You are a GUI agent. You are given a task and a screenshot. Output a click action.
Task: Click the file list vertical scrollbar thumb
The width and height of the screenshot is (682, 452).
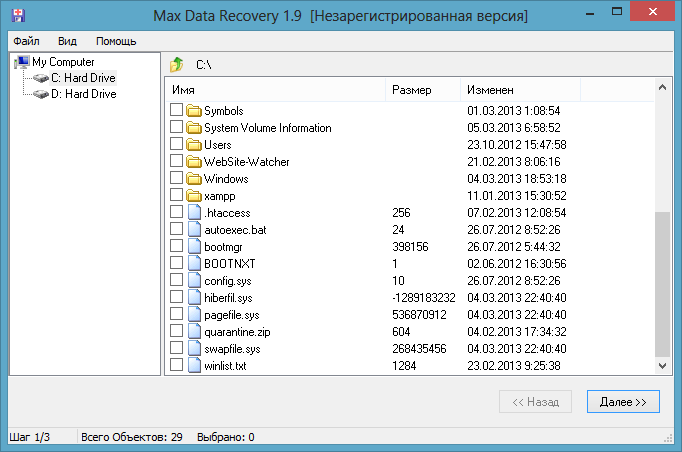[662, 285]
